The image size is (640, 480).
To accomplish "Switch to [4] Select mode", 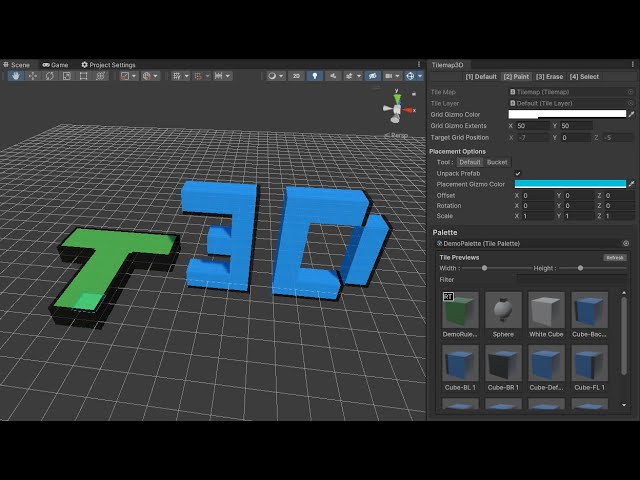I will coord(584,76).
